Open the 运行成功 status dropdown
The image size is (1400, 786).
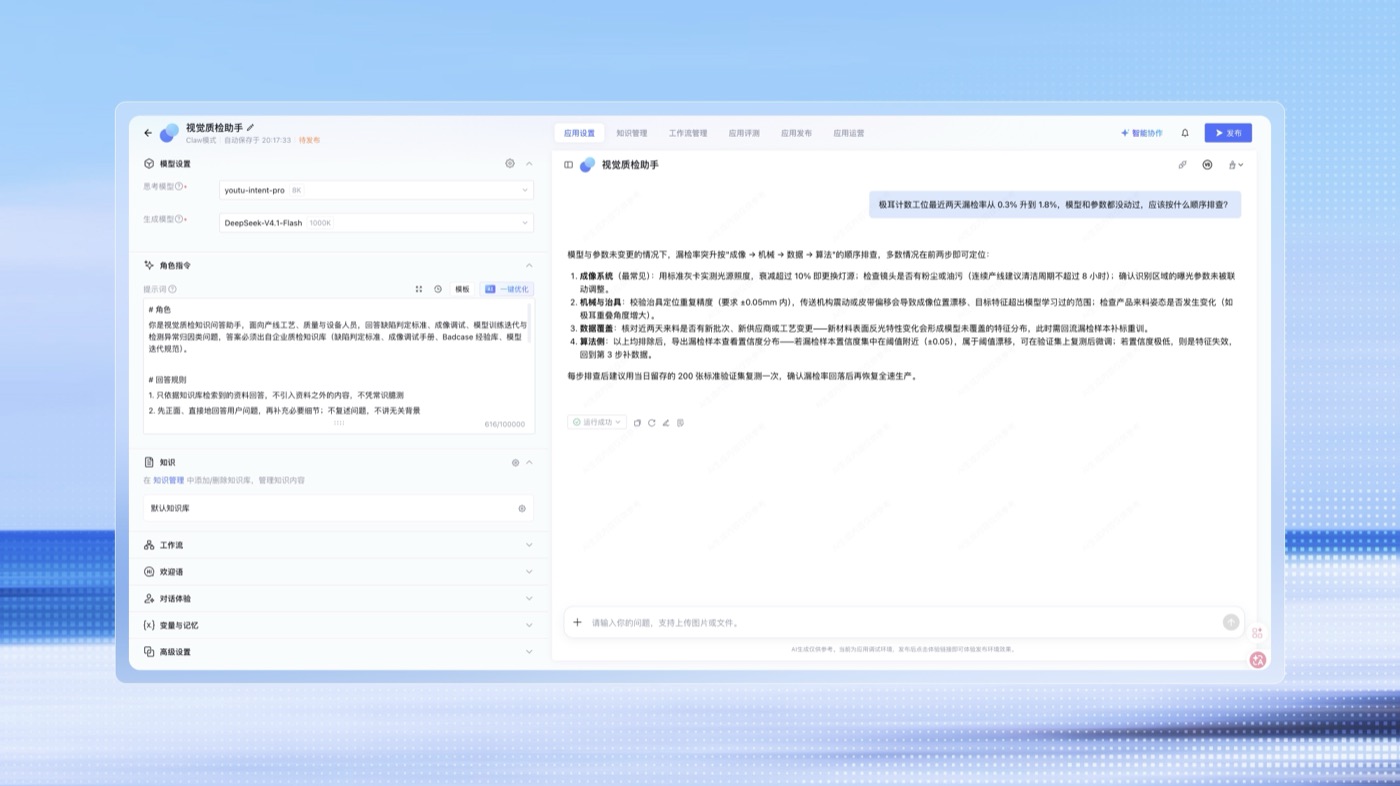(597, 422)
